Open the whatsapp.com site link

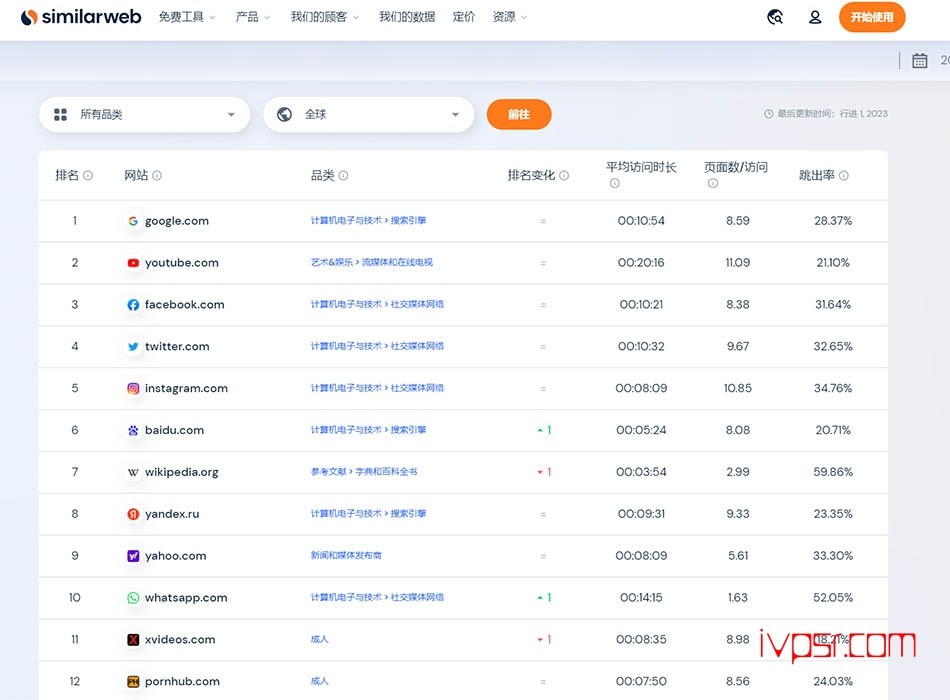click(186, 598)
